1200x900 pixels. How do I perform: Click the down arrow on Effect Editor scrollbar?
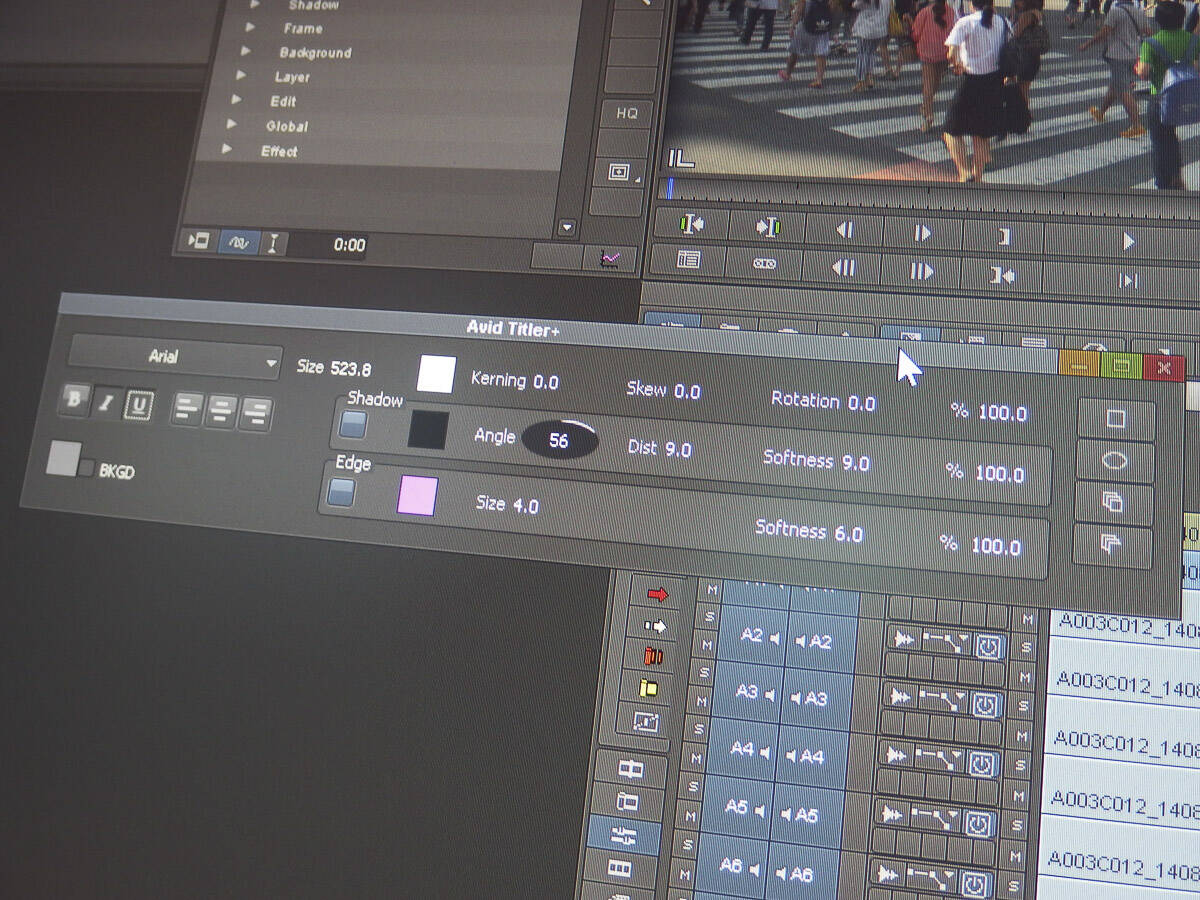(x=567, y=228)
